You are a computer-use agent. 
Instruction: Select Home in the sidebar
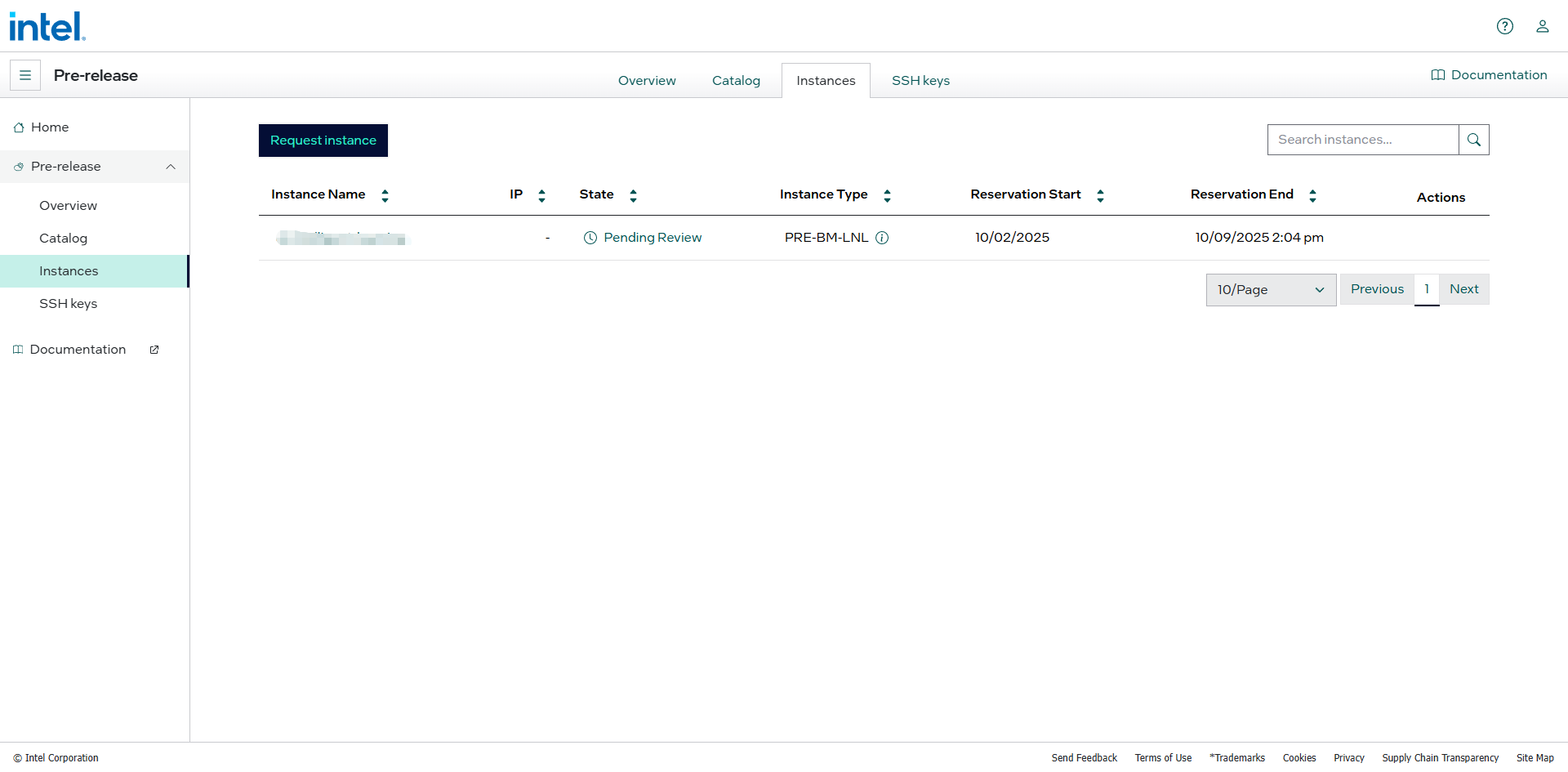(50, 127)
